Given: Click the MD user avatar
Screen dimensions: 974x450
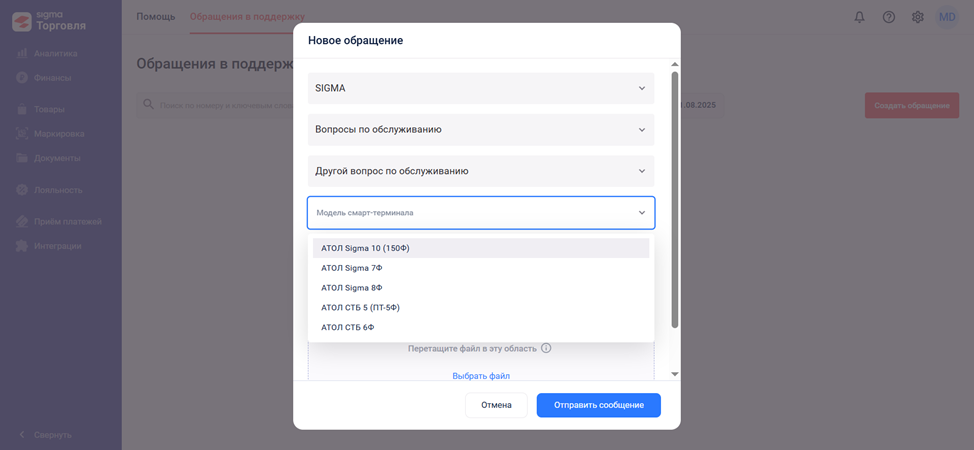Looking at the screenshot, I should pyautogui.click(x=946, y=17).
